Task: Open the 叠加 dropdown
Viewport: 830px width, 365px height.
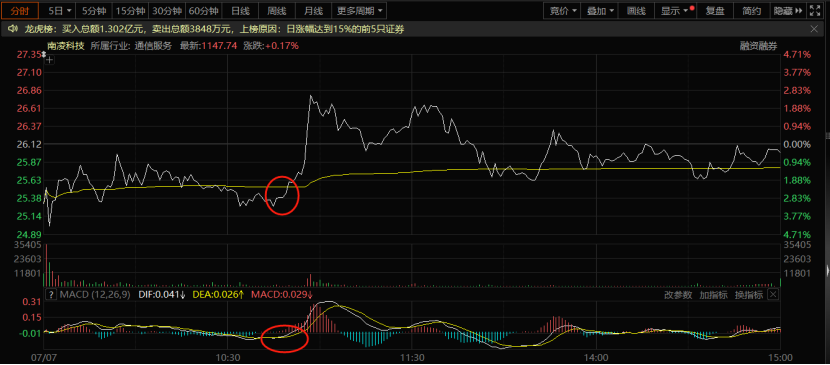Action: (600, 10)
